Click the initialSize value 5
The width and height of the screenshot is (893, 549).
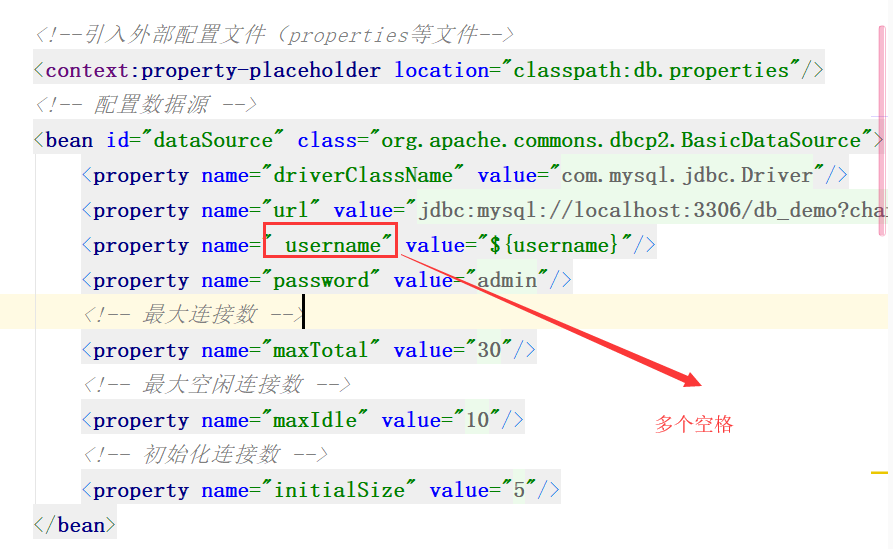point(519,490)
